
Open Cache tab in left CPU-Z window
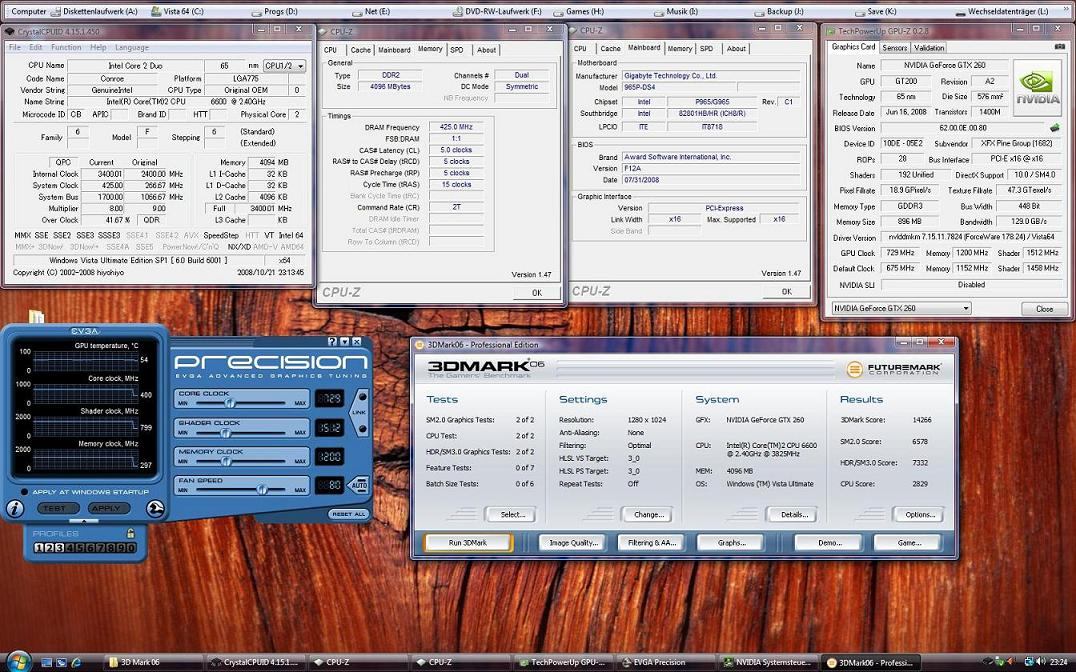(360, 49)
